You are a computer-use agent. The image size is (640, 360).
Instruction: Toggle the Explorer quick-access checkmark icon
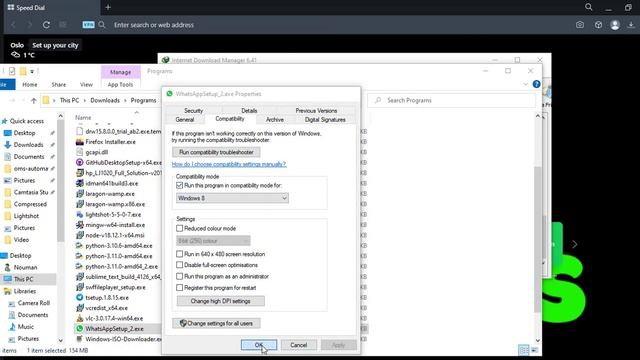(12, 71)
